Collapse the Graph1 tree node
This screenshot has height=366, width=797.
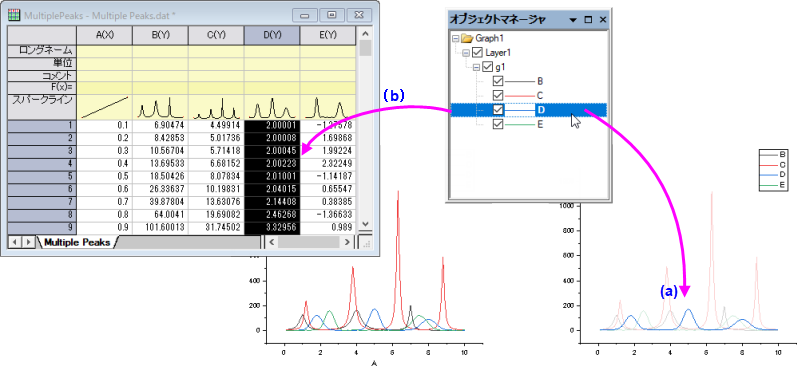[455, 38]
